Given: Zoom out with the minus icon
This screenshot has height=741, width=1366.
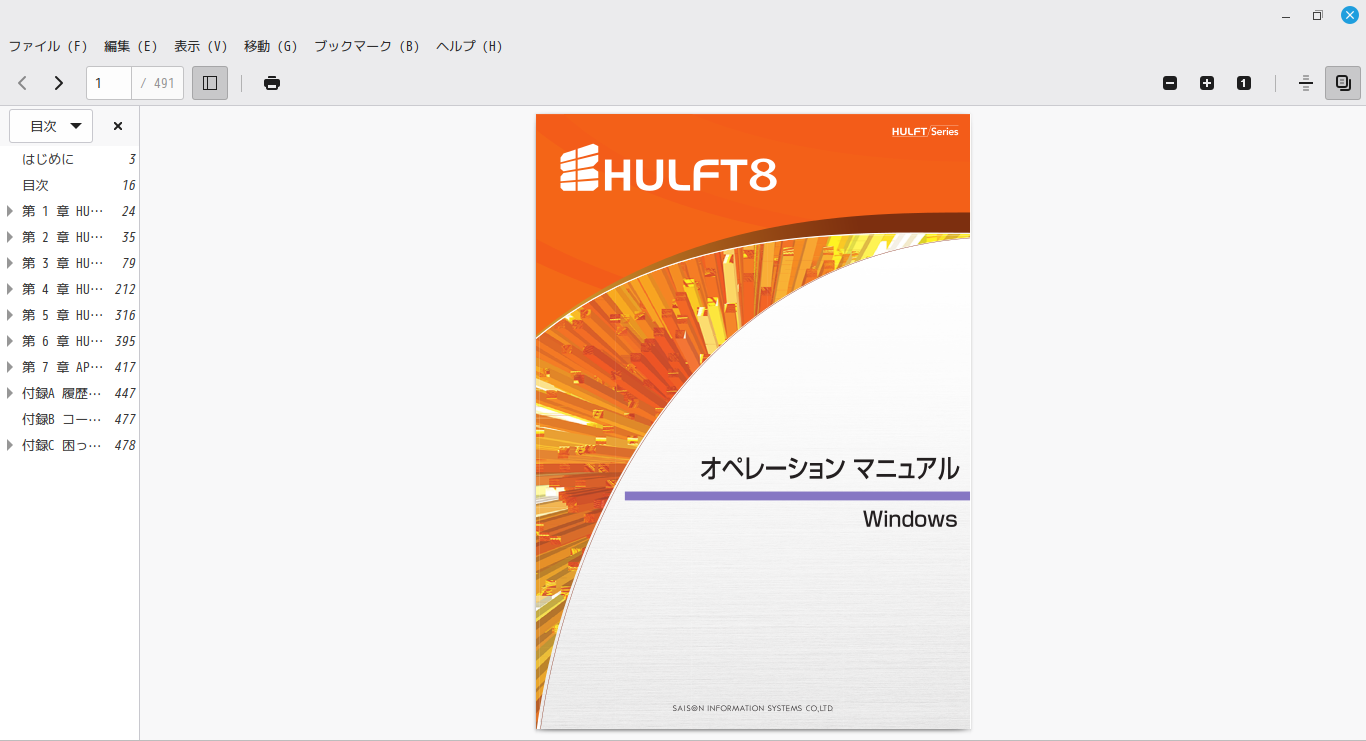Looking at the screenshot, I should pos(1170,83).
